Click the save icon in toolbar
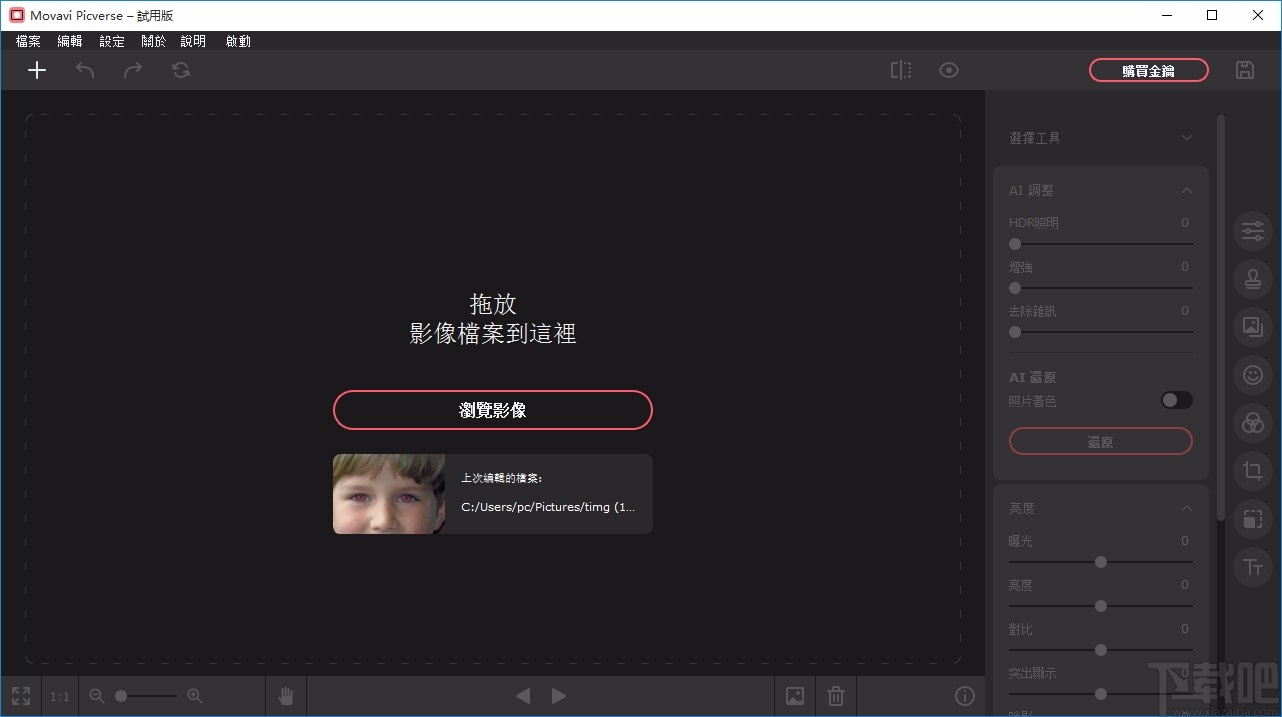This screenshot has height=717, width=1282. point(1244,69)
